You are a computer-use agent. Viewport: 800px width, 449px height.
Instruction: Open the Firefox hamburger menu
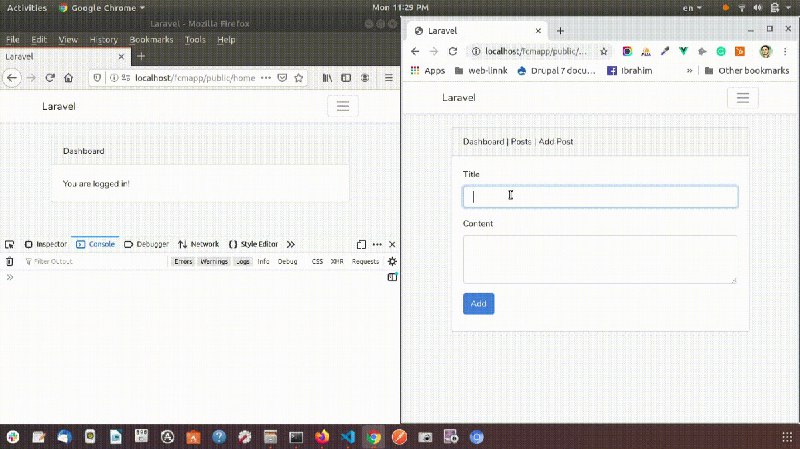389,78
